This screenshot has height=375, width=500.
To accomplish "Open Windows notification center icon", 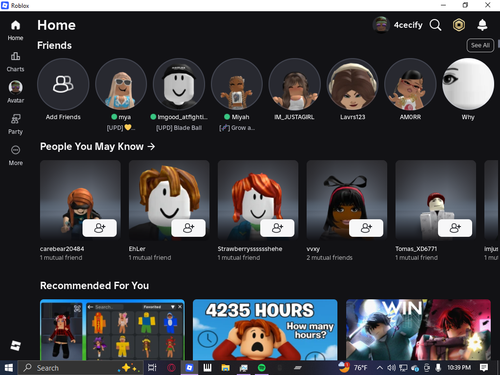I will [x=484, y=368].
